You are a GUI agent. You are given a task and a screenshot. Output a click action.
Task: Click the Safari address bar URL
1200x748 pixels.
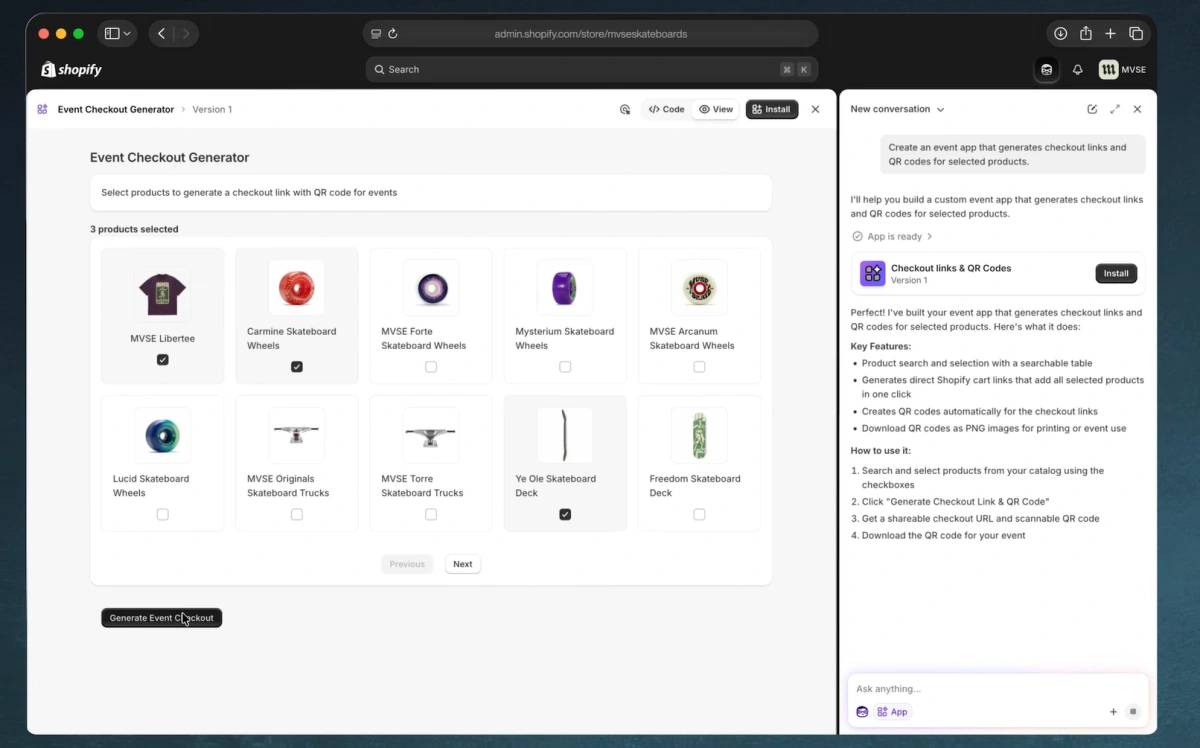click(590, 34)
